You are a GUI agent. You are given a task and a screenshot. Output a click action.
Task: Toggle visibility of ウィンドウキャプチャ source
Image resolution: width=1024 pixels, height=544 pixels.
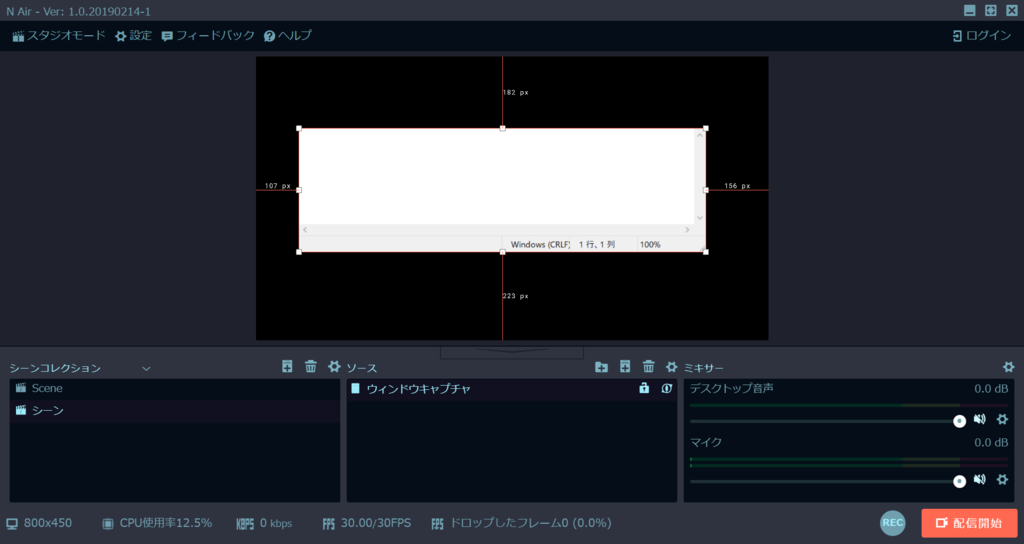[667, 388]
